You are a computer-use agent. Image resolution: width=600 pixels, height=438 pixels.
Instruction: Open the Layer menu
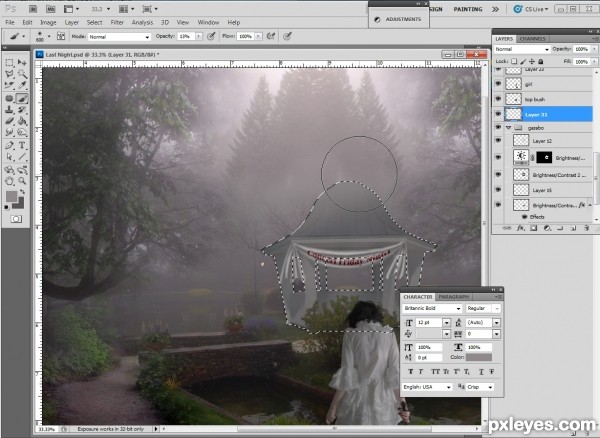(72, 23)
